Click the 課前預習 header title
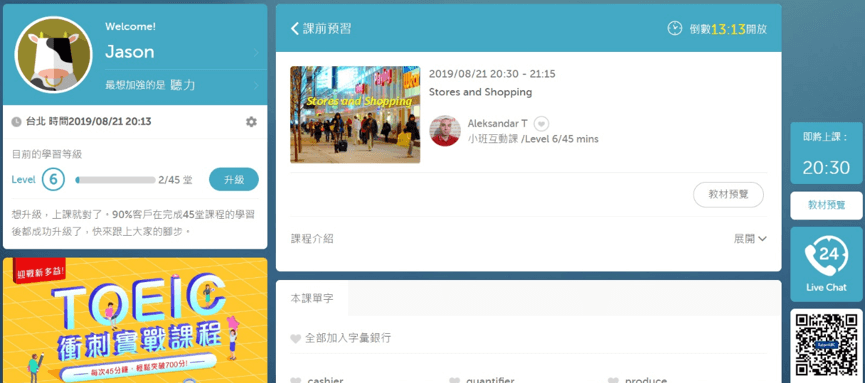 (x=327, y=29)
